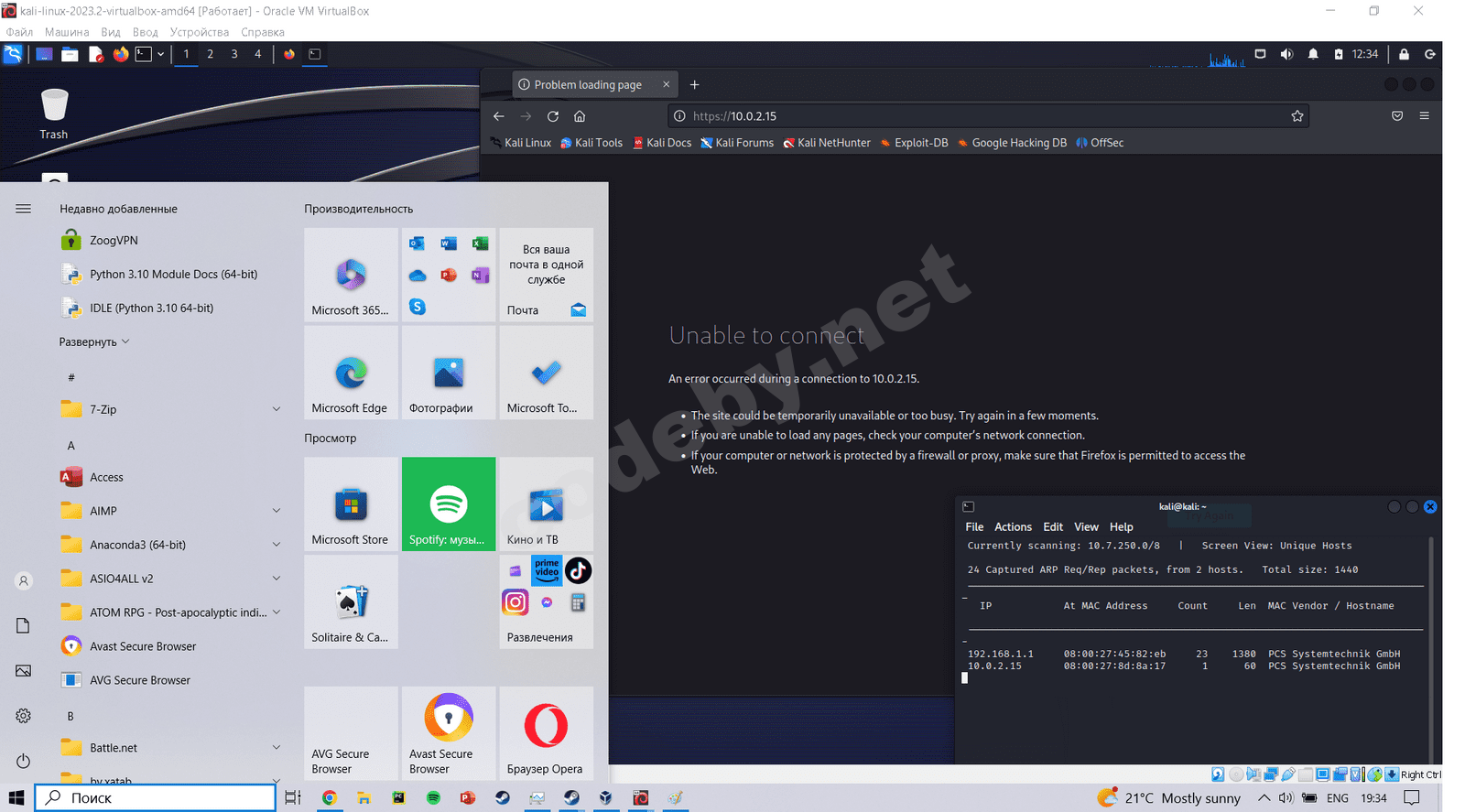Open the terminal Actions menu

1013,527
